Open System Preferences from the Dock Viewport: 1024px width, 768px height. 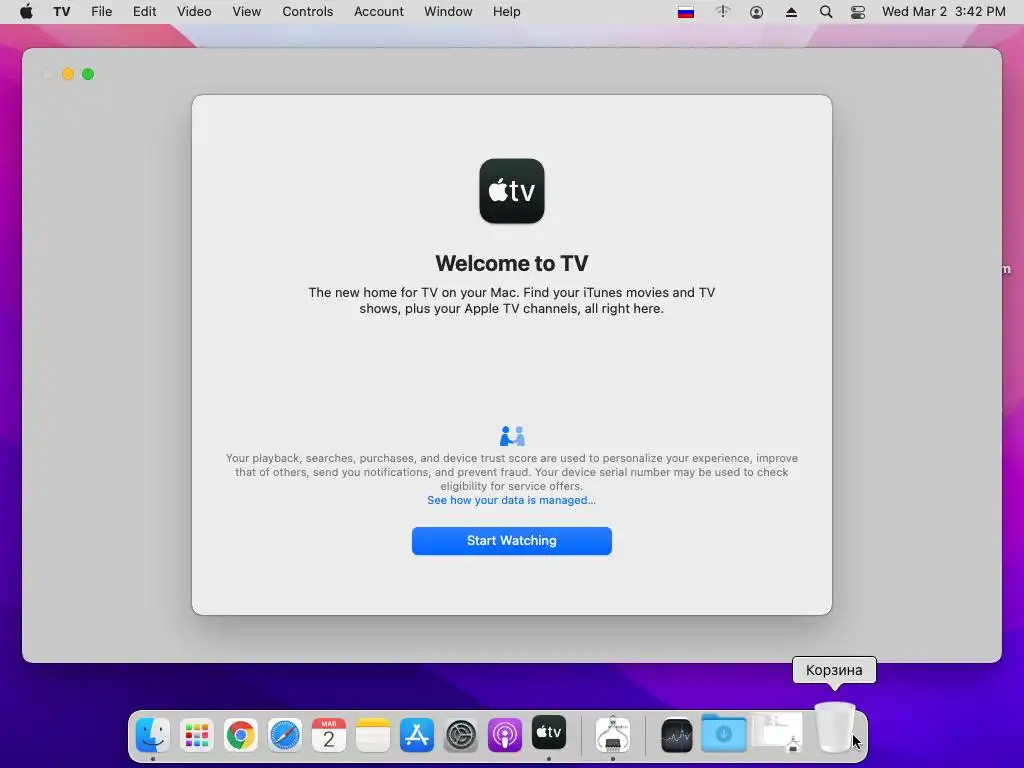point(461,735)
